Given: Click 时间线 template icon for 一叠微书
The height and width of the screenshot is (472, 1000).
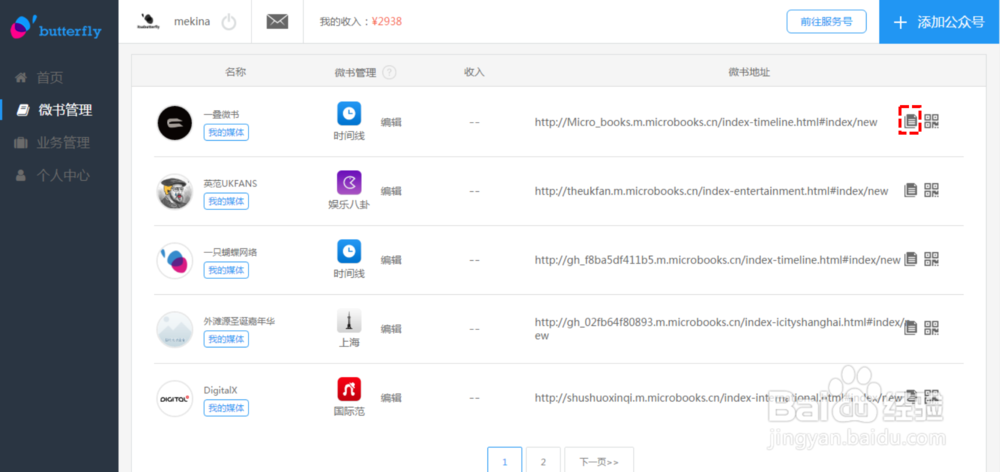Looking at the screenshot, I should click(x=349, y=114).
